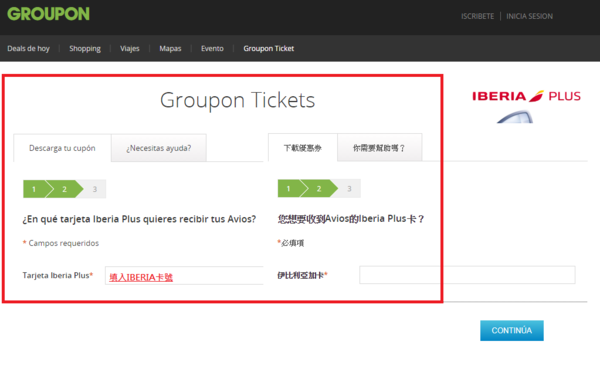Focus the 伊比利亞加卡 input field
600x382 pixels.
[x=467, y=275]
